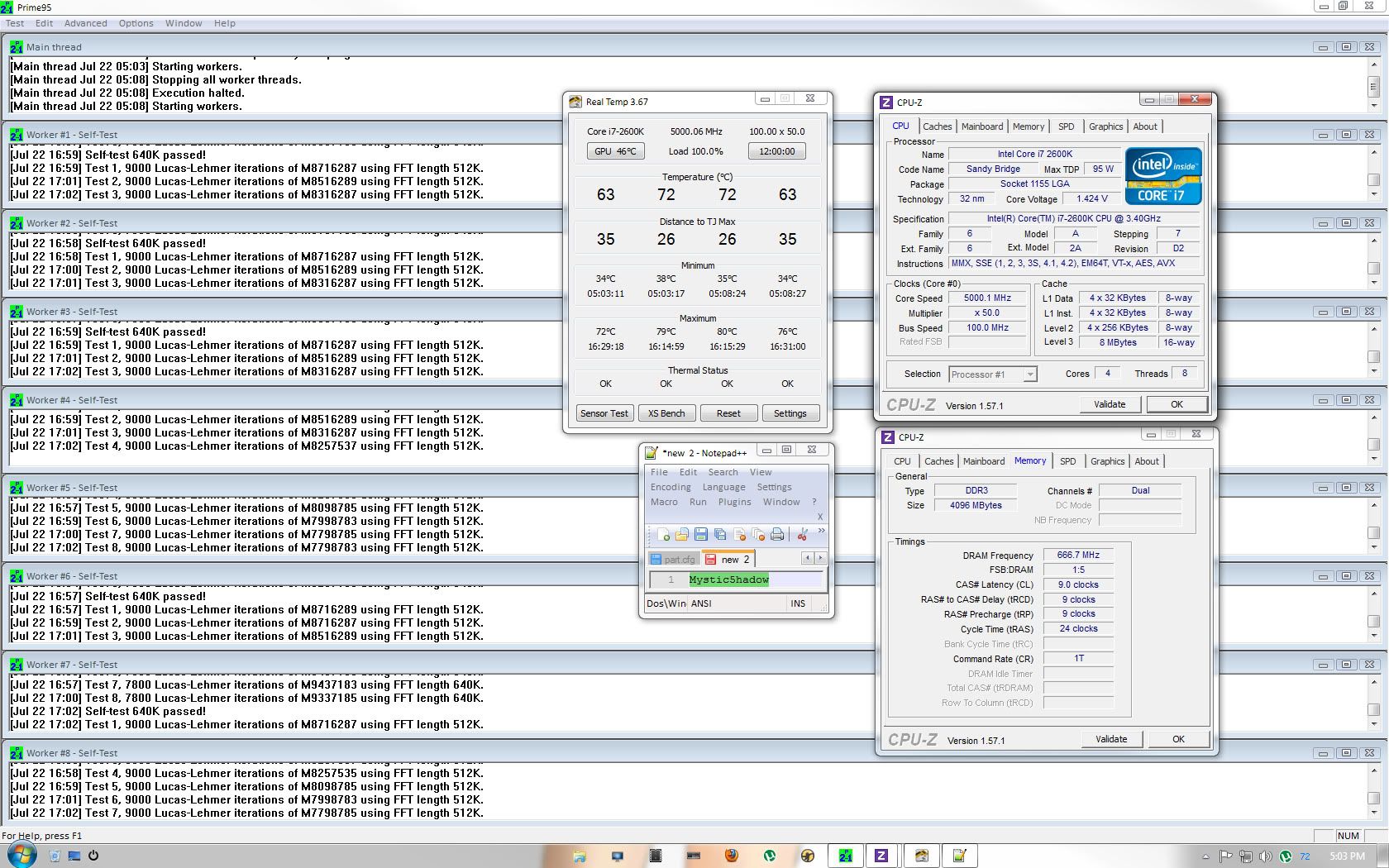The width and height of the screenshot is (1389, 868).
Task: Click the volume speaker icon in system tray
Action: 1265,856
